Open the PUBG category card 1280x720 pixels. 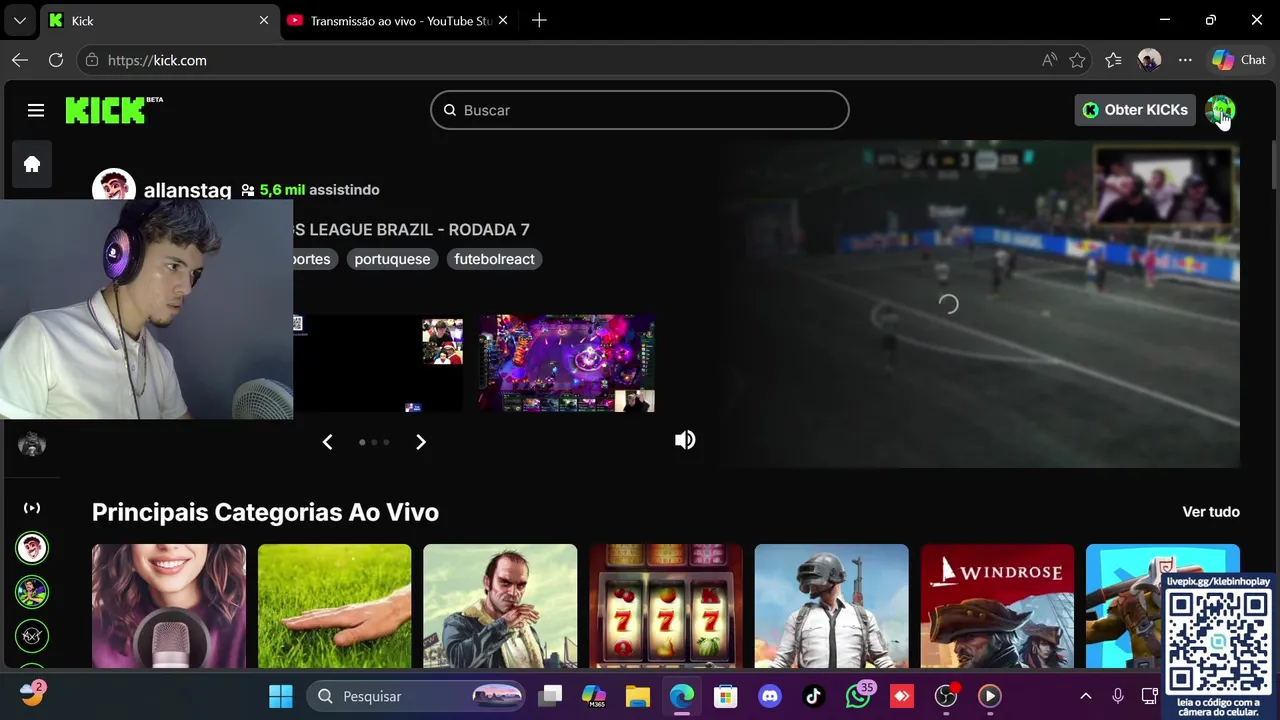(x=832, y=606)
